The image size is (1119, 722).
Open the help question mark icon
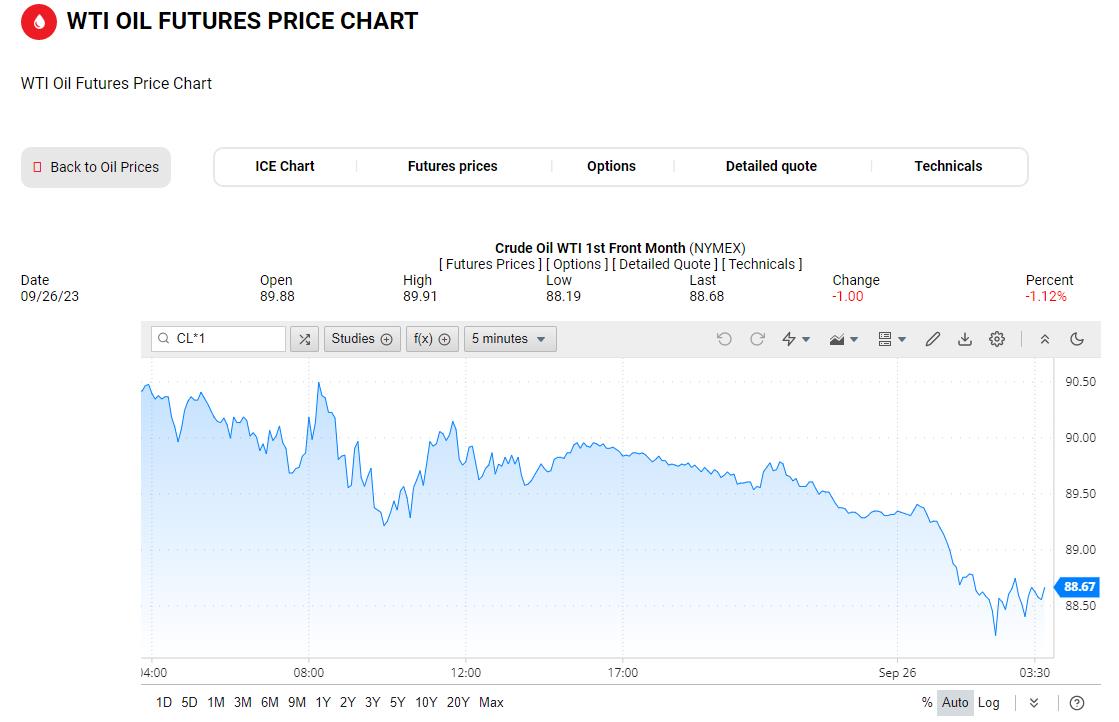click(x=1077, y=703)
